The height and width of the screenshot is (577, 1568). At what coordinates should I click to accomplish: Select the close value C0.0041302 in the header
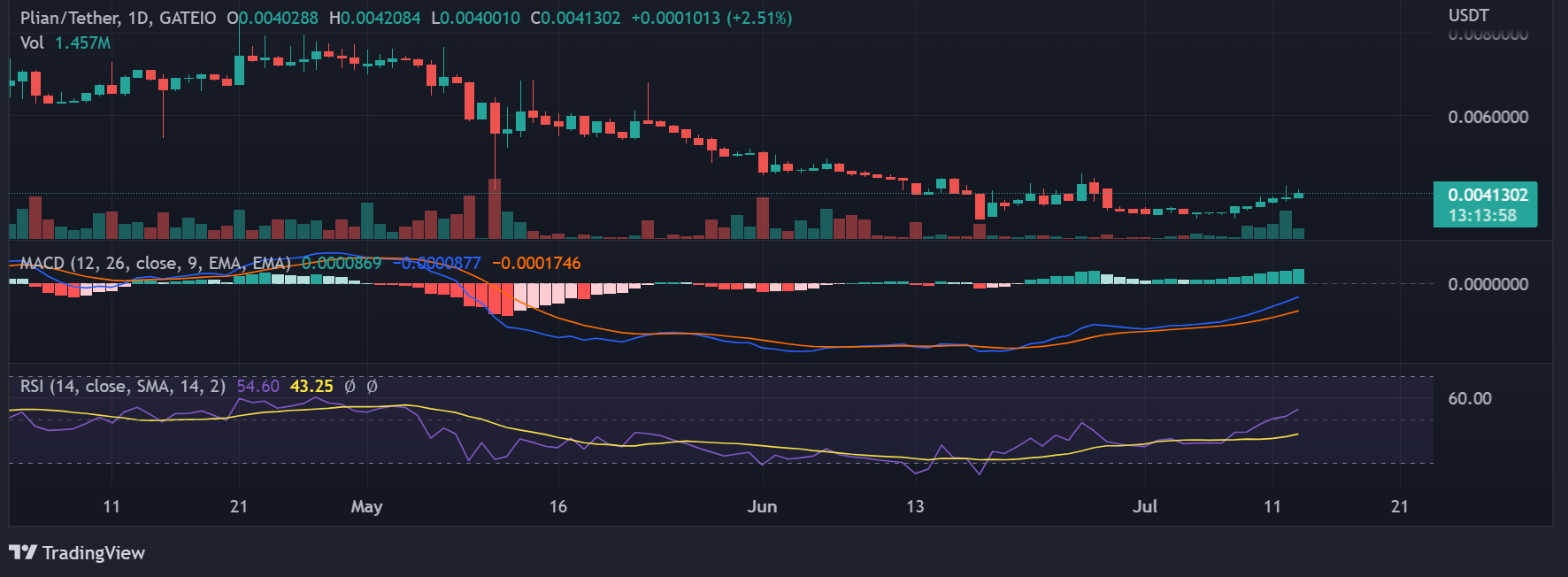[576, 18]
